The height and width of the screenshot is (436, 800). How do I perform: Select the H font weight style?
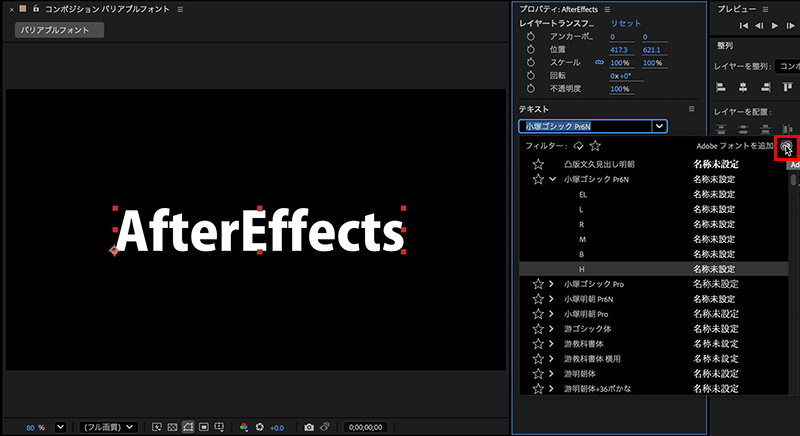(x=582, y=269)
